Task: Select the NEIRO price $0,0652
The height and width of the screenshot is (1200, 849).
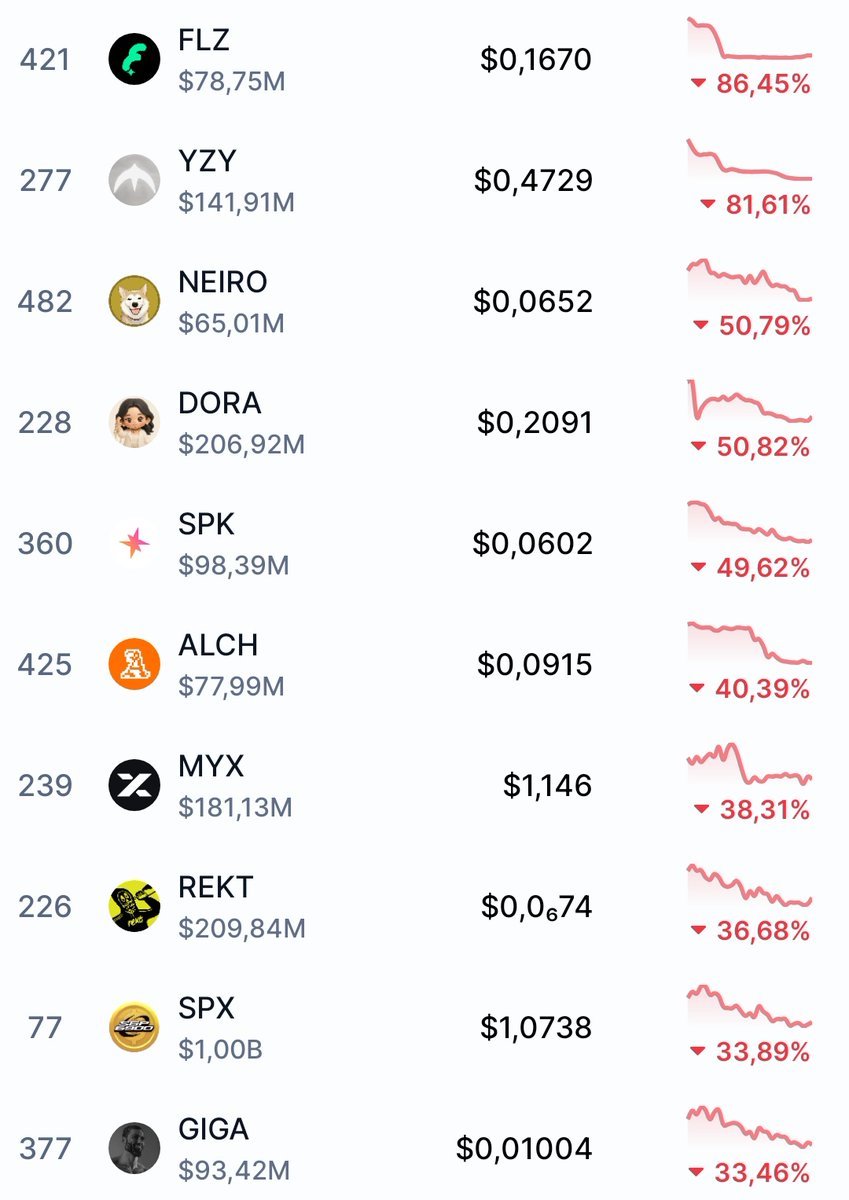Action: click(x=533, y=301)
